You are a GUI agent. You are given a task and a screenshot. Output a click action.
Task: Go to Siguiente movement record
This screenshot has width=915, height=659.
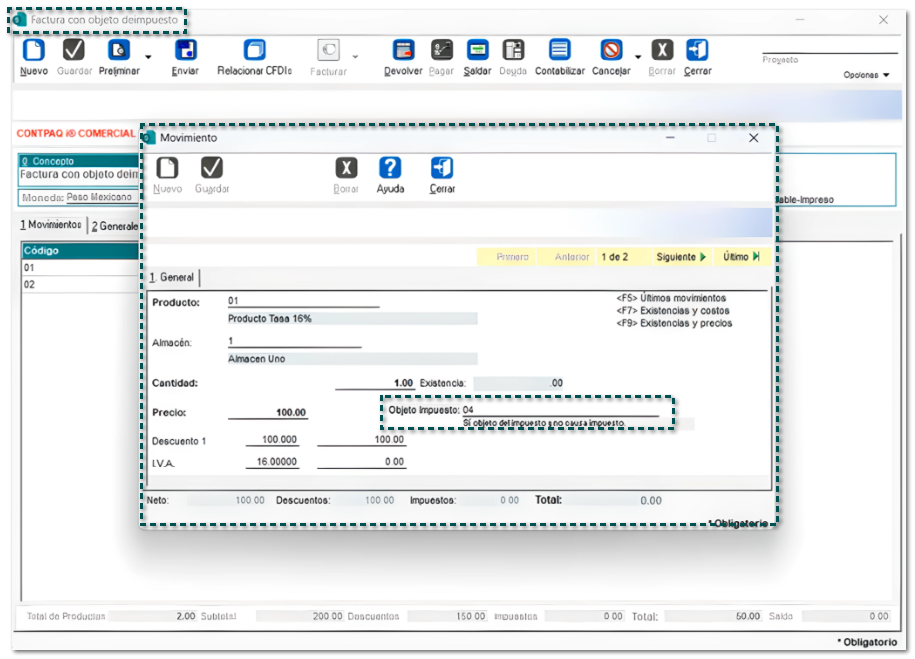tap(681, 257)
